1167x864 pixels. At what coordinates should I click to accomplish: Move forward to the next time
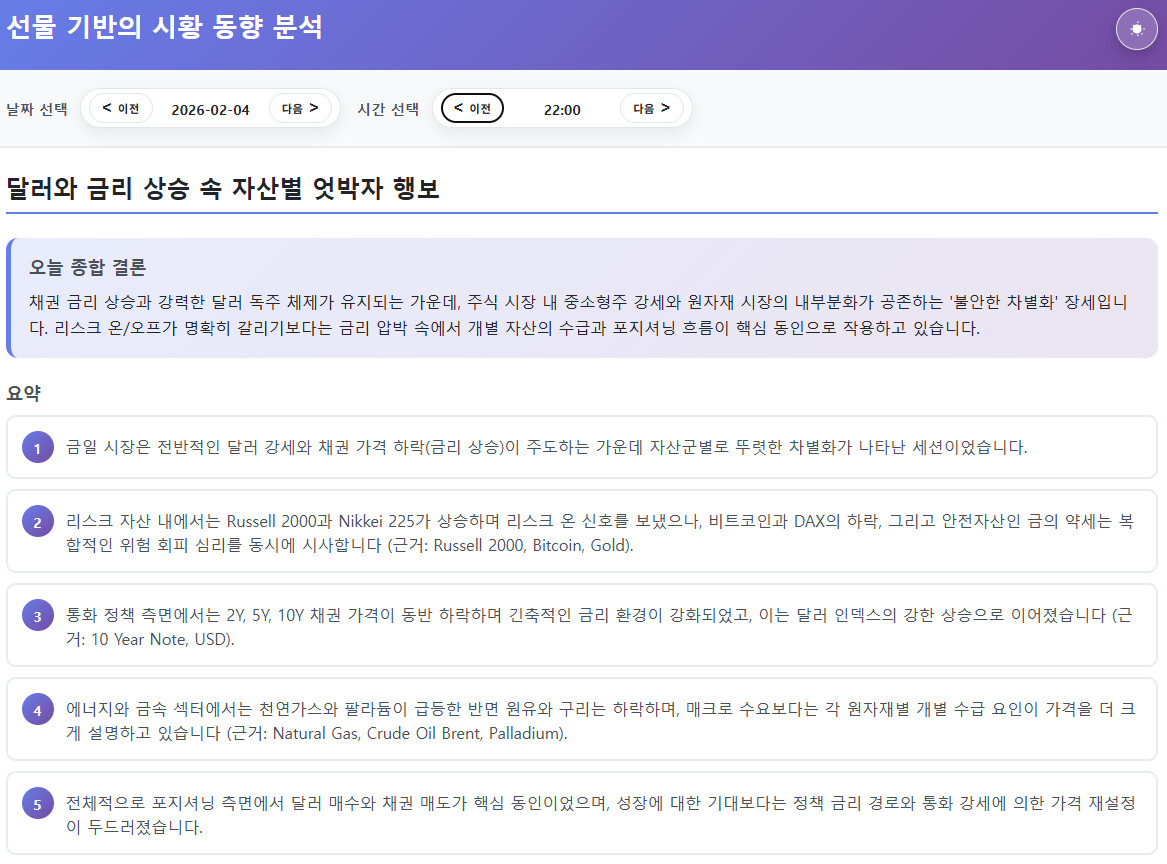tap(651, 108)
